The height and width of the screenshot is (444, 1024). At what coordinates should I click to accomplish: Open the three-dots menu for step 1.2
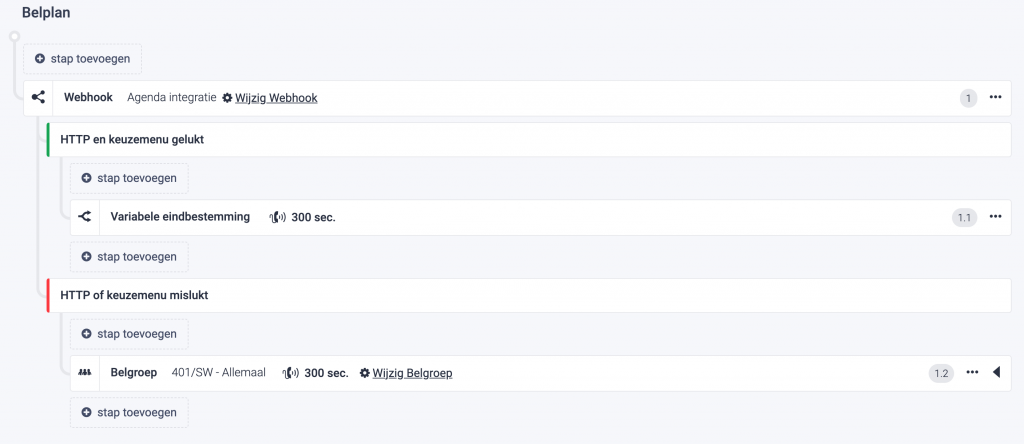coord(972,372)
